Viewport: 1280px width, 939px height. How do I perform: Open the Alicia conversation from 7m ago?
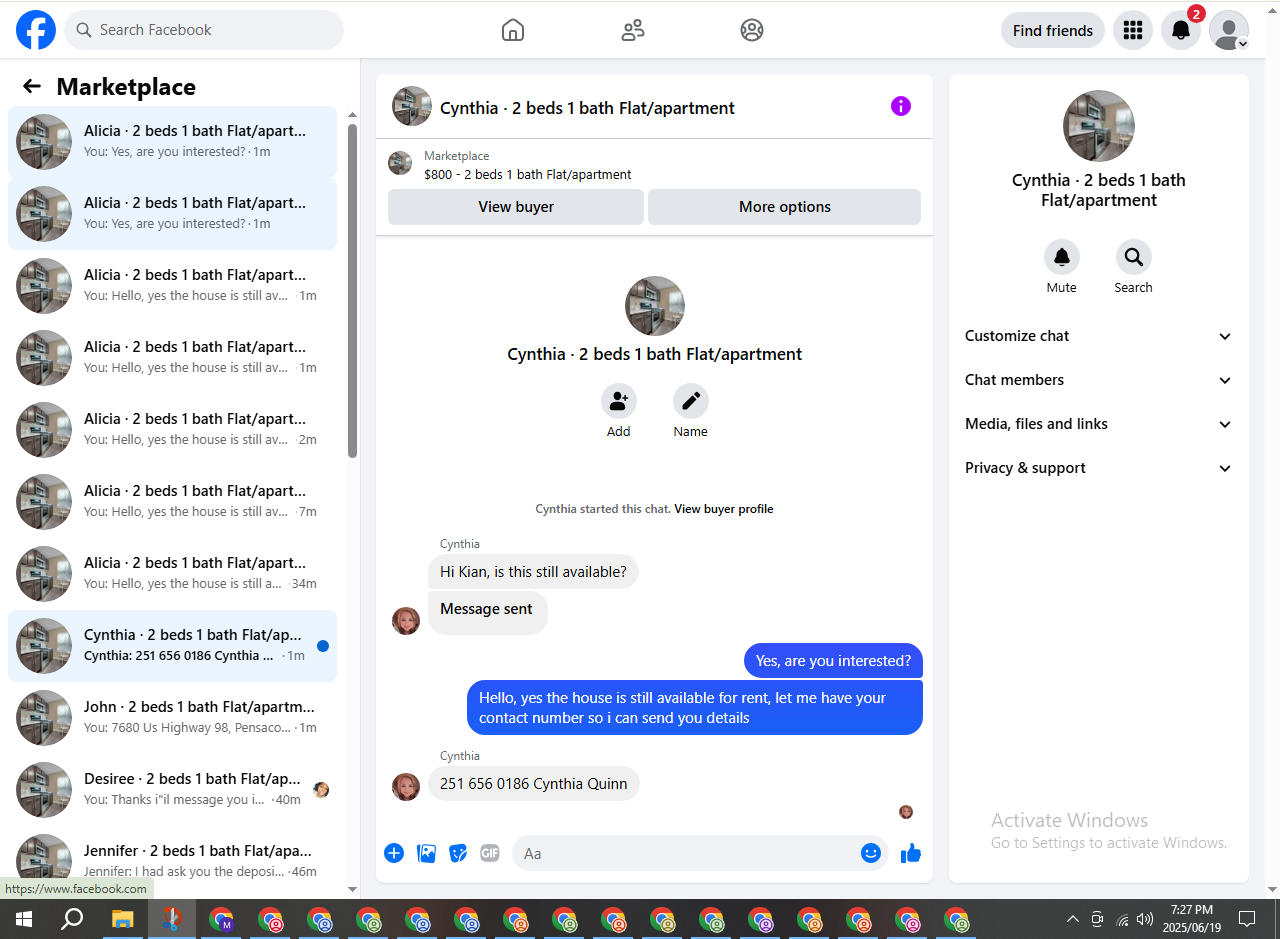(x=172, y=502)
